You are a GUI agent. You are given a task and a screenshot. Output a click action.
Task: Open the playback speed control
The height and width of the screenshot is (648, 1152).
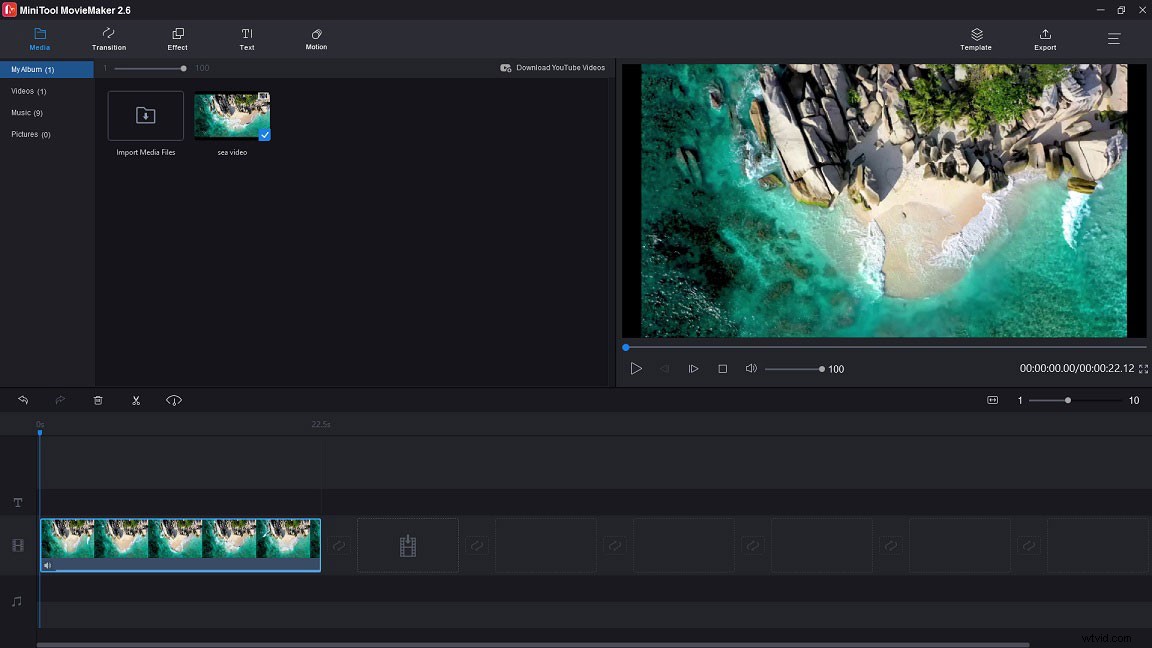(174, 400)
